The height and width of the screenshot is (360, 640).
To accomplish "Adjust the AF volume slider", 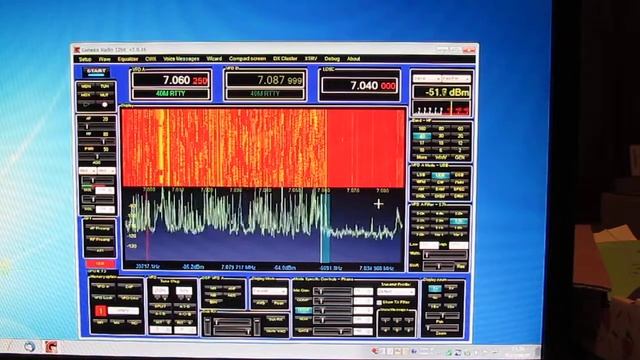I will 97,127.
